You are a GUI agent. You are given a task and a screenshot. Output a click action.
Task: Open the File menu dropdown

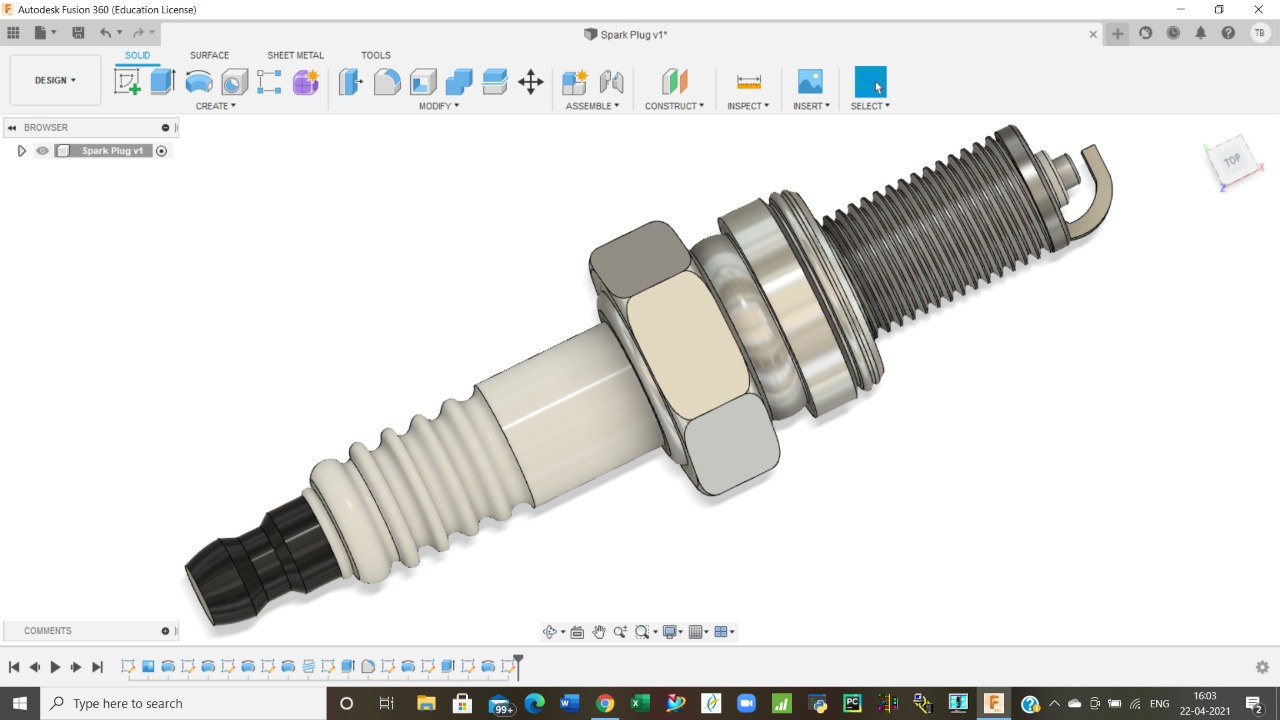[x=46, y=33]
